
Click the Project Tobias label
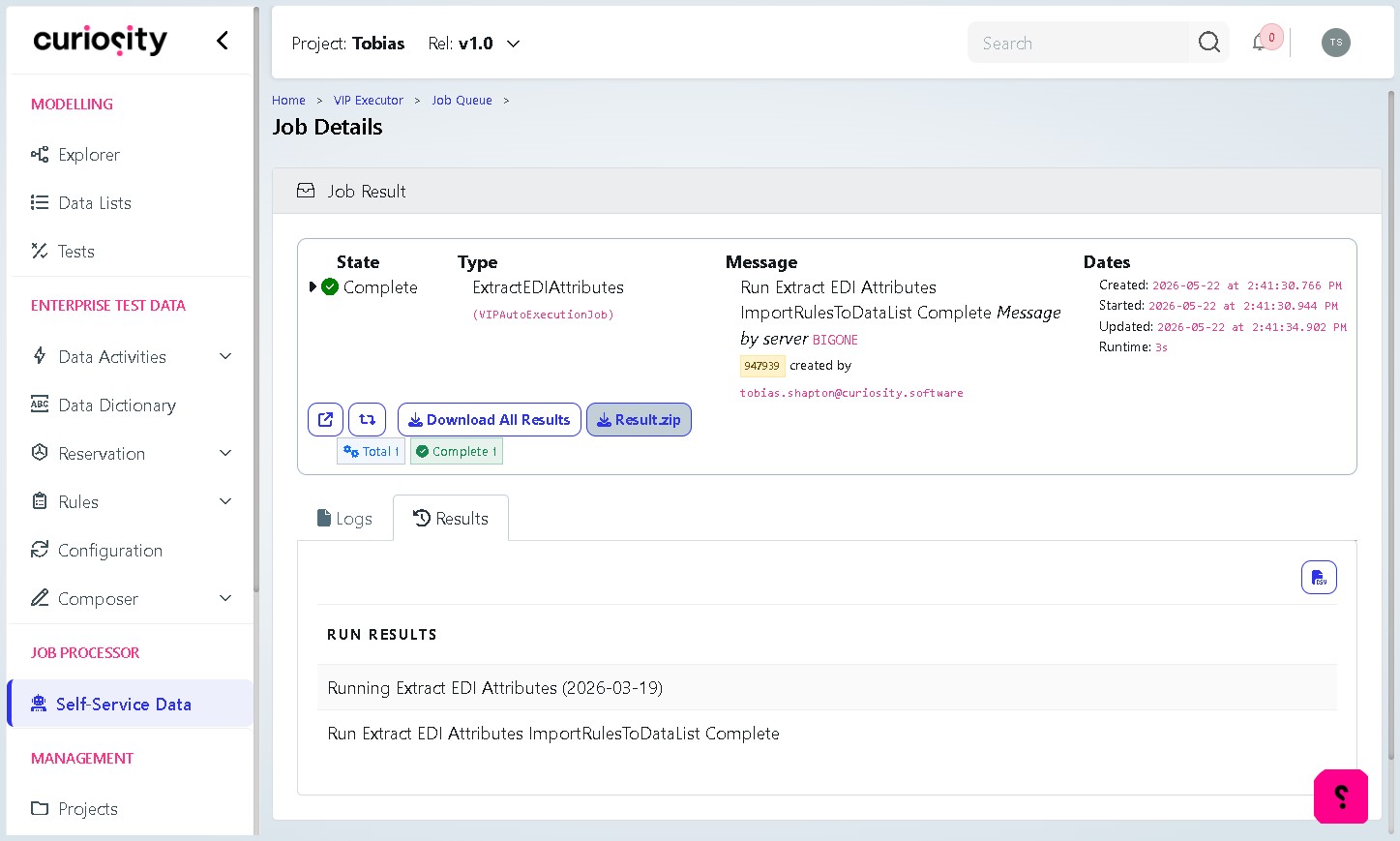tap(348, 44)
